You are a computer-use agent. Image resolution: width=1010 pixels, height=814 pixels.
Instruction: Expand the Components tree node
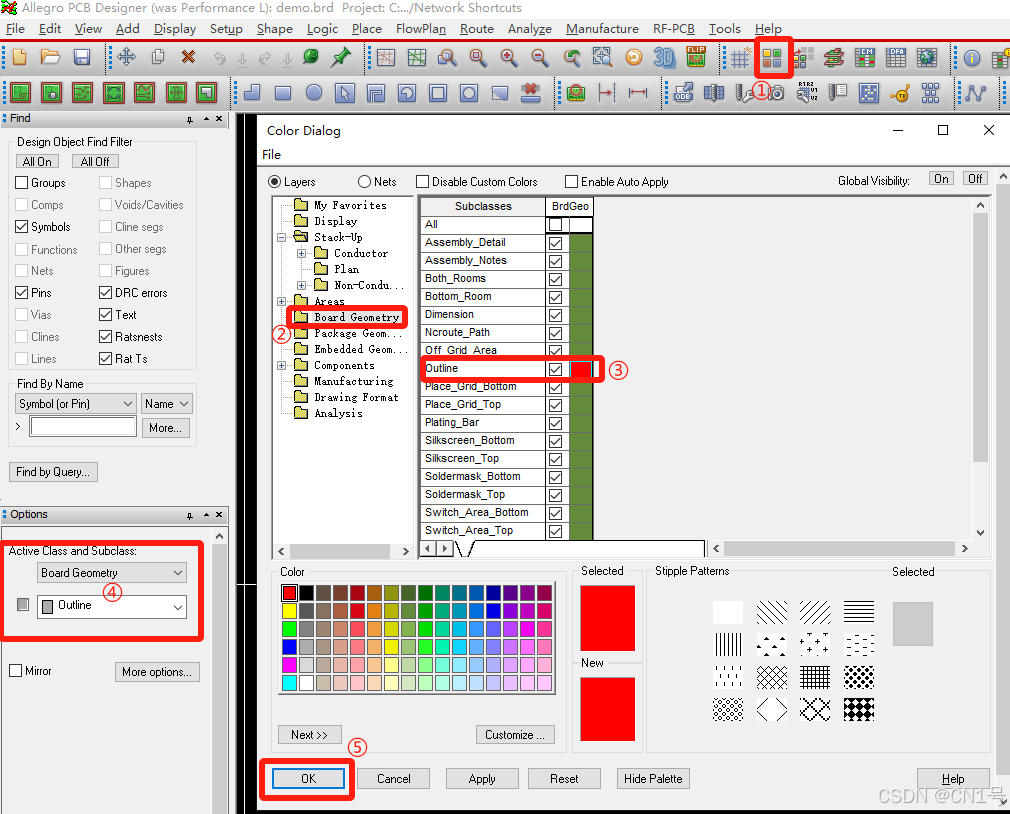(x=281, y=366)
